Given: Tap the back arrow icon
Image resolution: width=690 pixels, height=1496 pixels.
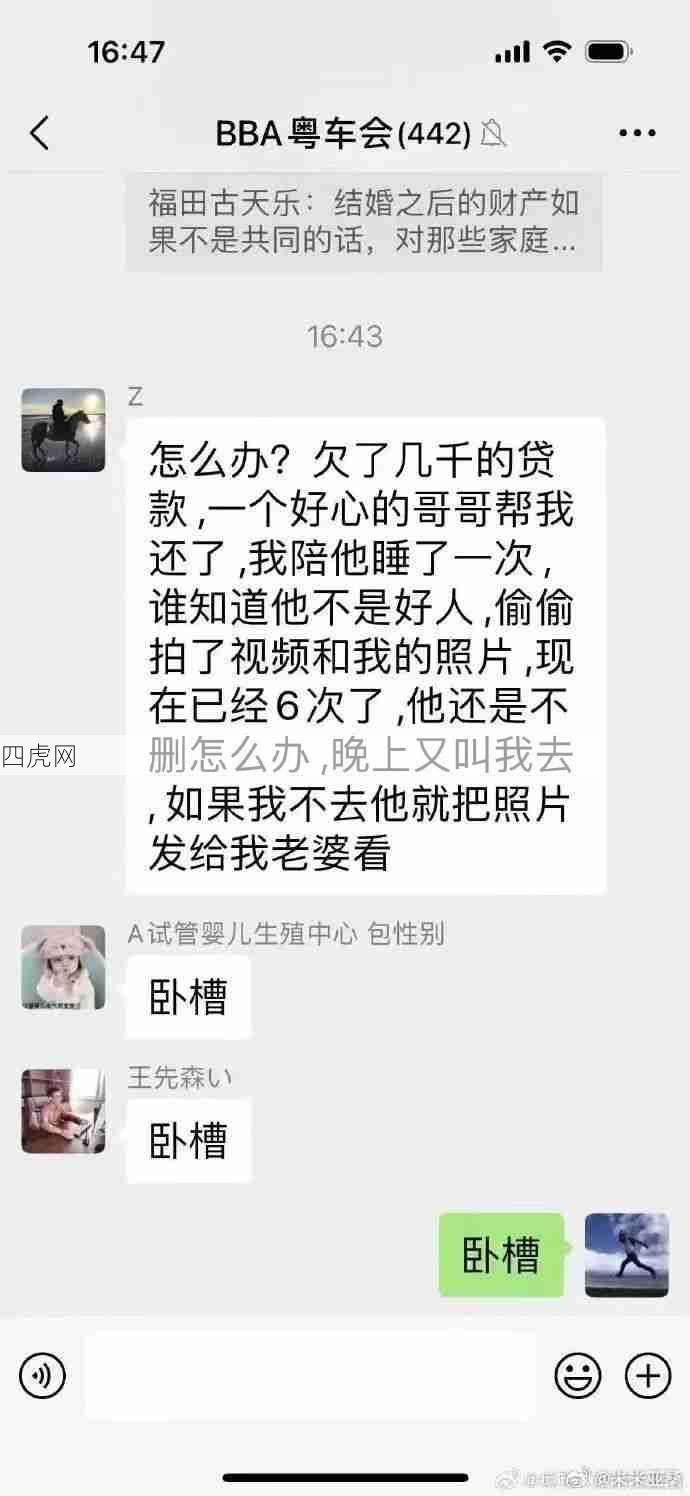Looking at the screenshot, I should pos(39,133).
